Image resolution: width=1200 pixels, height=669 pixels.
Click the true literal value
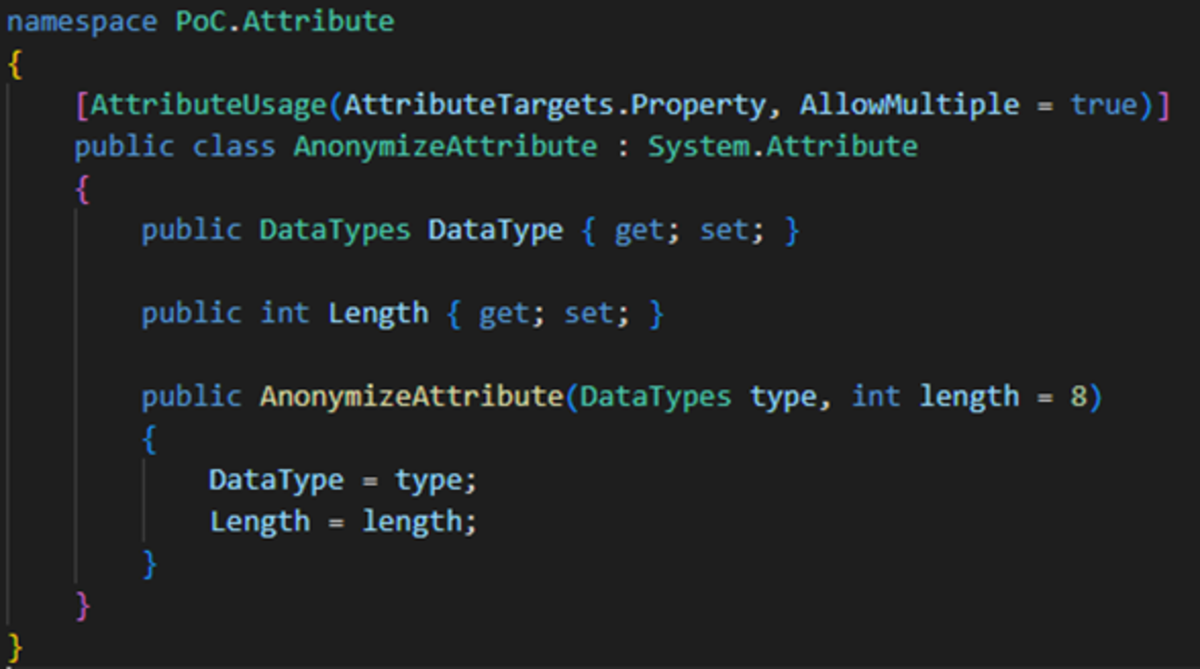[x=1103, y=105]
